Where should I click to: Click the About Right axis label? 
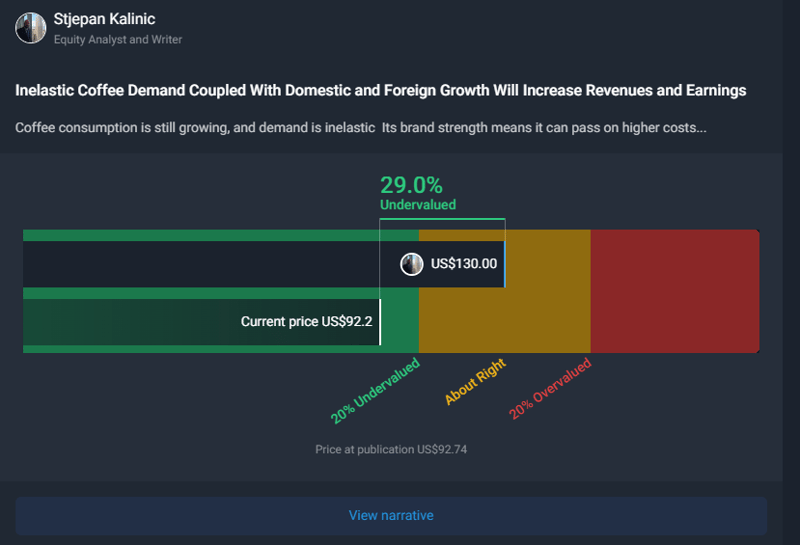[x=475, y=381]
